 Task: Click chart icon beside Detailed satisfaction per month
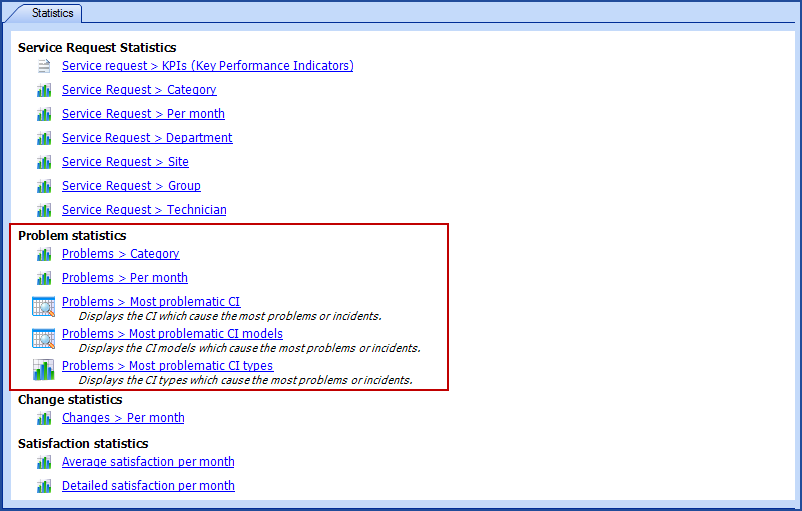(44, 486)
